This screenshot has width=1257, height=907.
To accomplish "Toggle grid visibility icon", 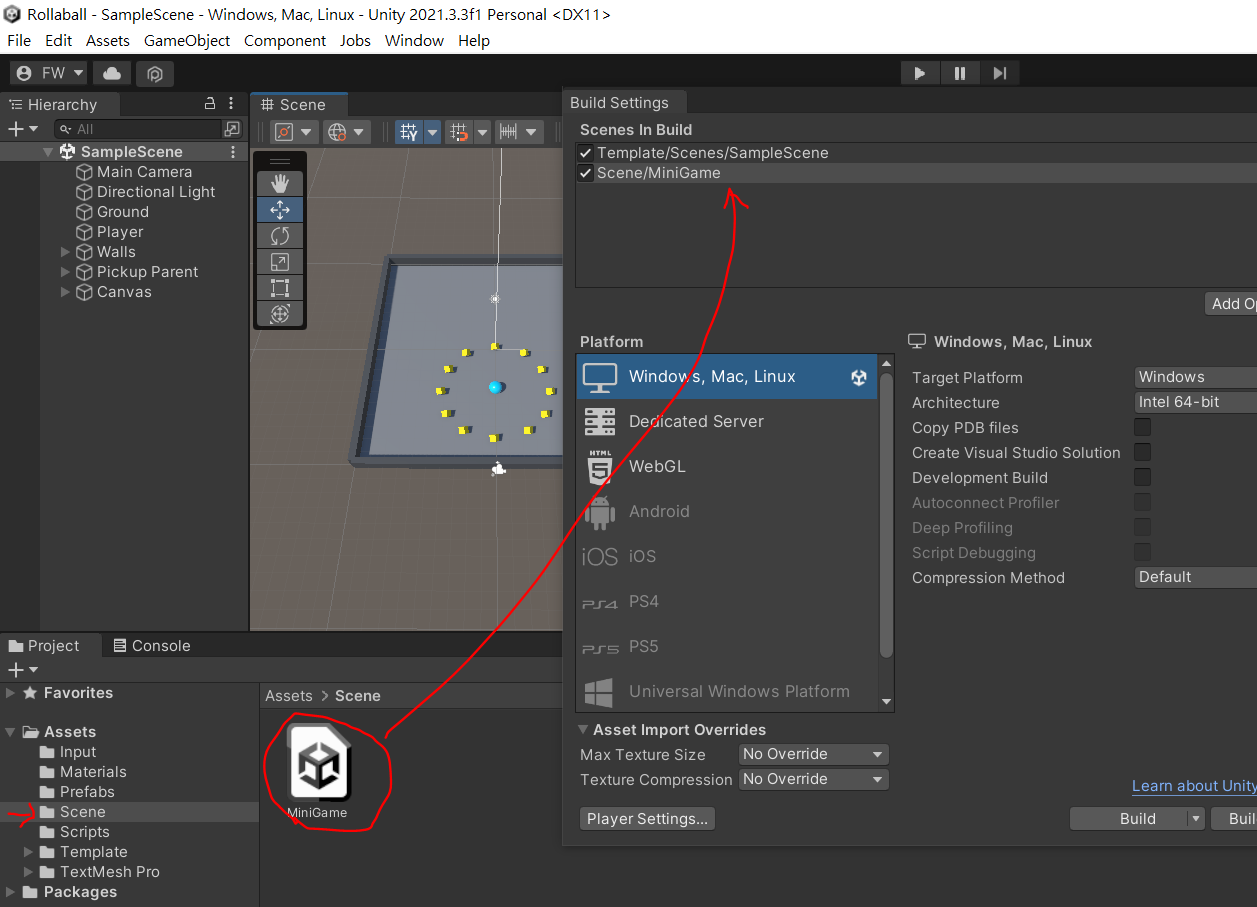I will 408,132.
